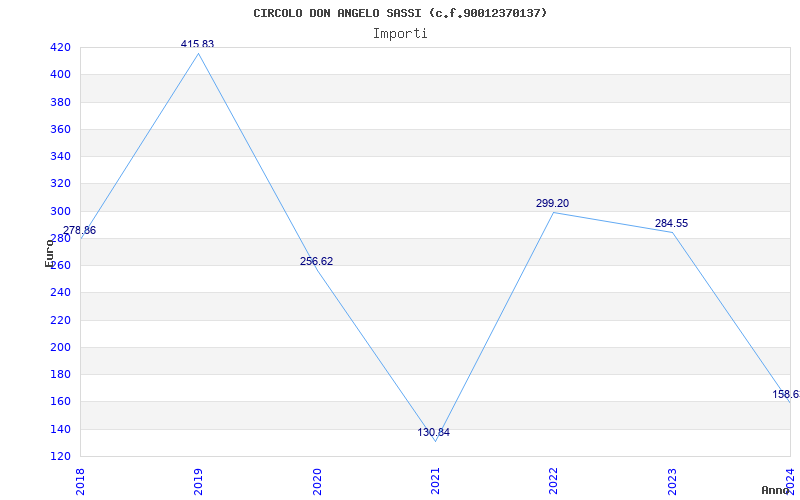The height and width of the screenshot is (500, 800).
Task: Click the 320 y-axis tick label
Action: (60, 184)
